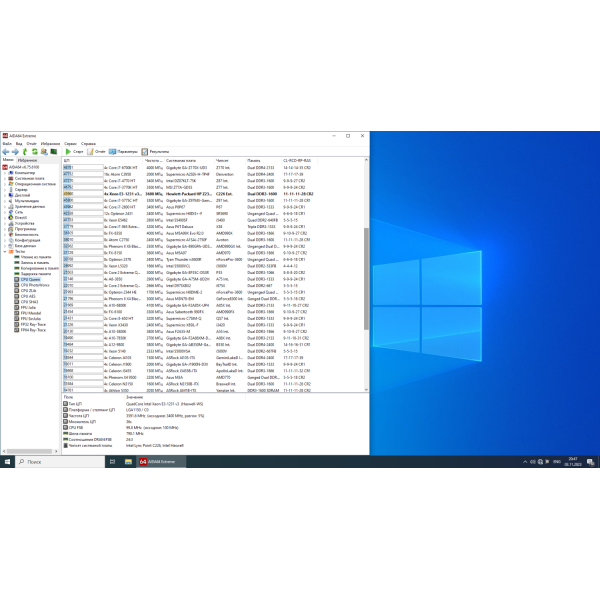Select the Задержка памяти test

point(36,274)
